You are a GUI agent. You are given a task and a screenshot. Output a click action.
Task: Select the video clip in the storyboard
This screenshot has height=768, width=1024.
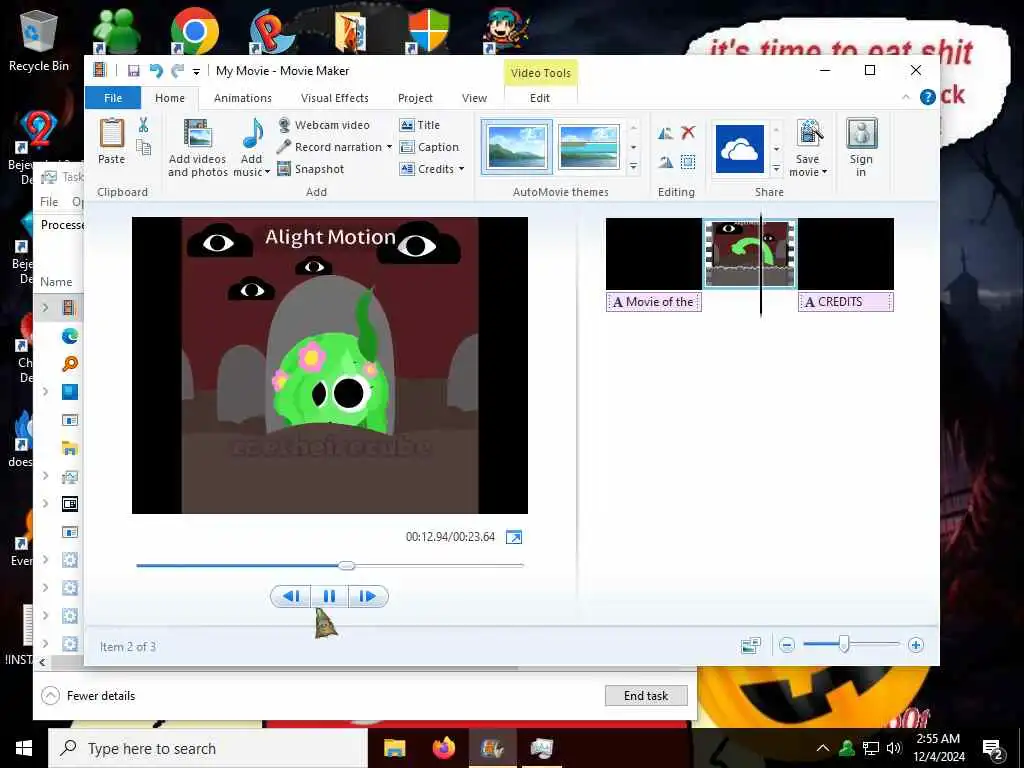click(750, 253)
